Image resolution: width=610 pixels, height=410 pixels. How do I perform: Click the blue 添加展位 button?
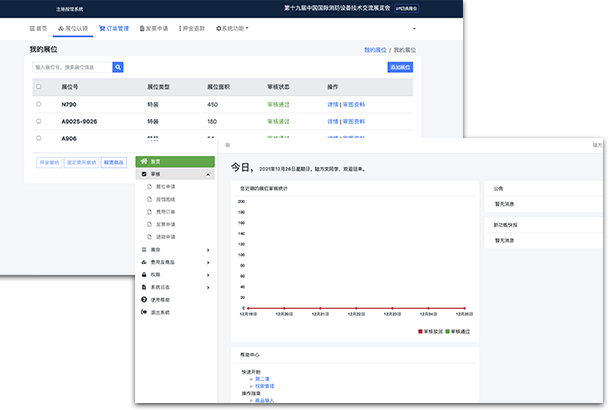(399, 67)
